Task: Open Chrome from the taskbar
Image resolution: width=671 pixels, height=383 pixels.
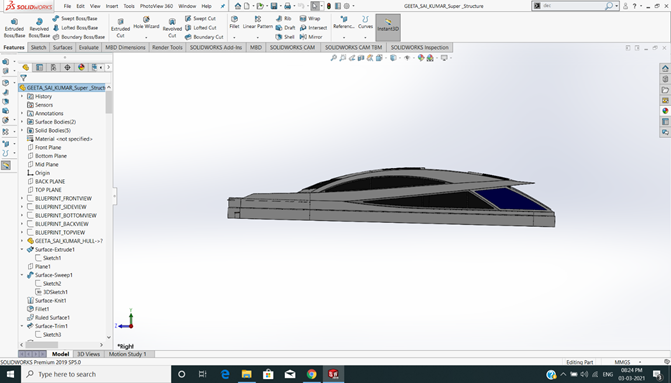Action: (312, 374)
